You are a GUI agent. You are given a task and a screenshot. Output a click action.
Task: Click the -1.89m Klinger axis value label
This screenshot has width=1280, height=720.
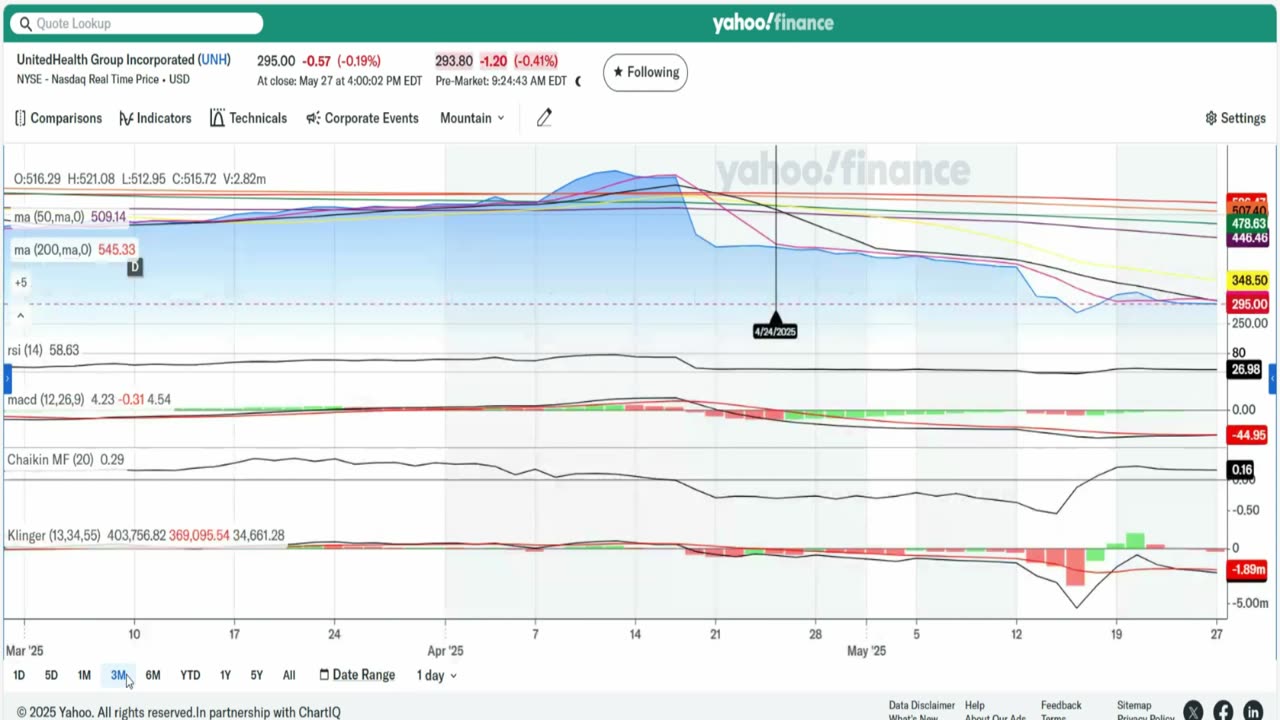tap(1249, 570)
